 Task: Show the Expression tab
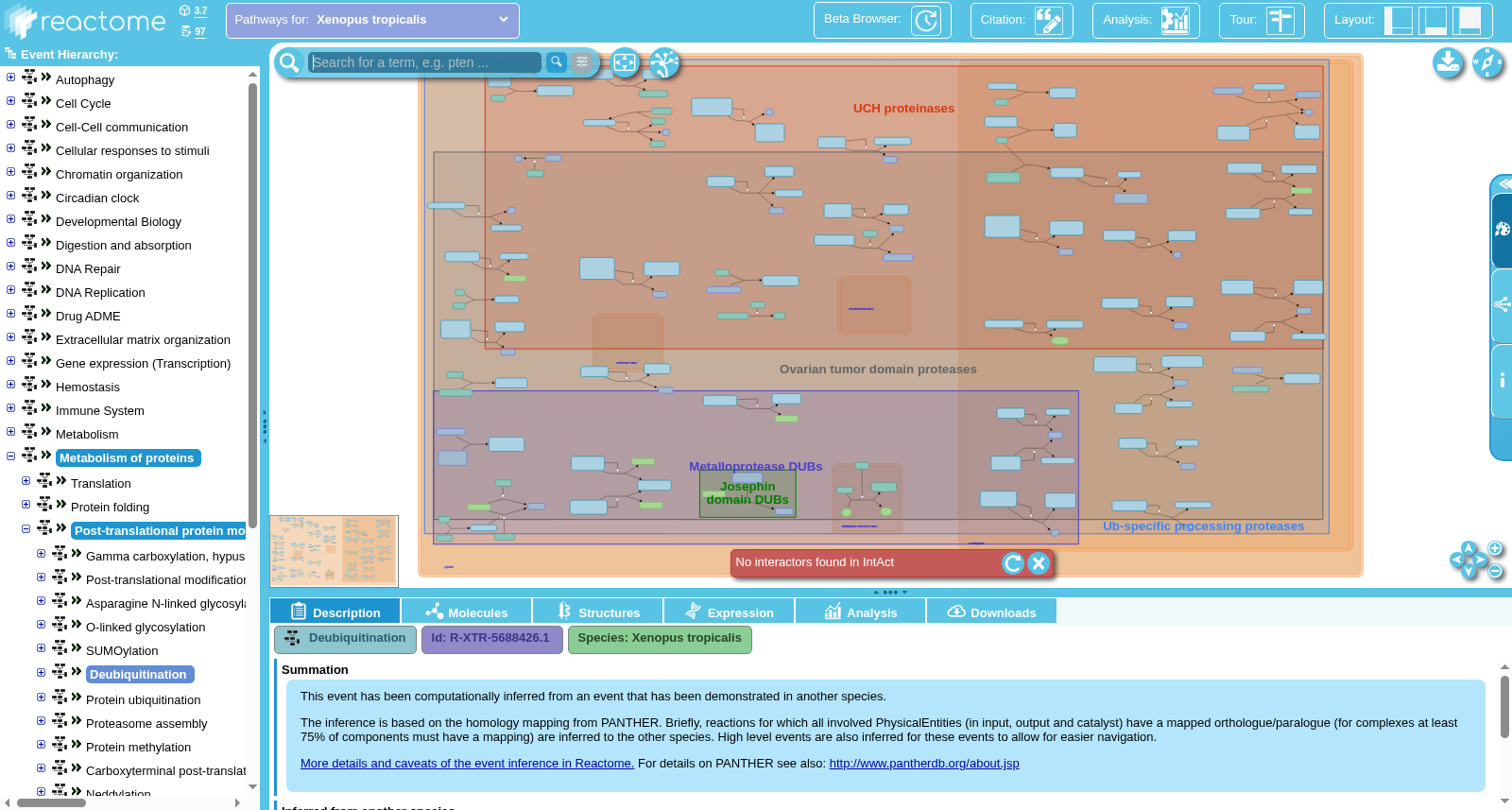[729, 612]
